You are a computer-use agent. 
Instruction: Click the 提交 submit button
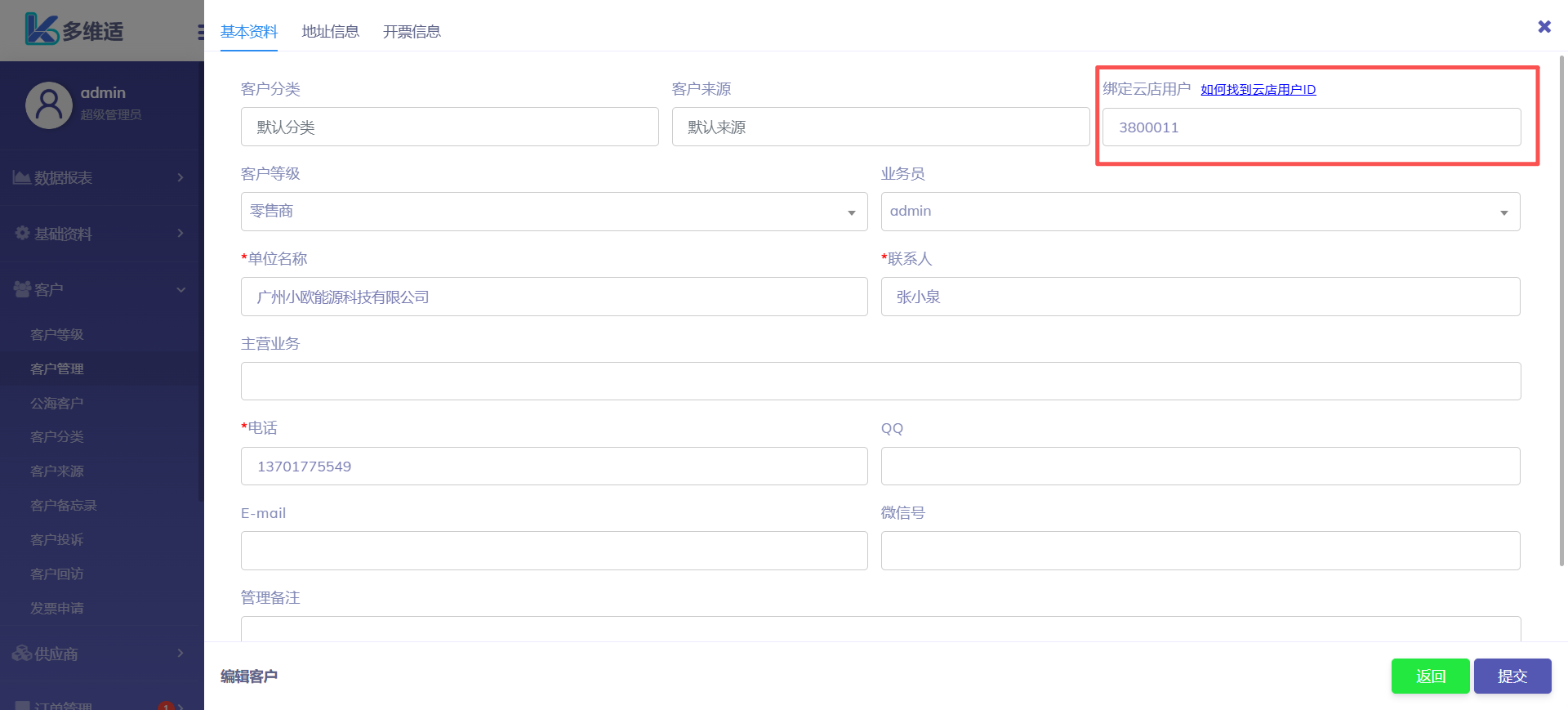[1512, 676]
